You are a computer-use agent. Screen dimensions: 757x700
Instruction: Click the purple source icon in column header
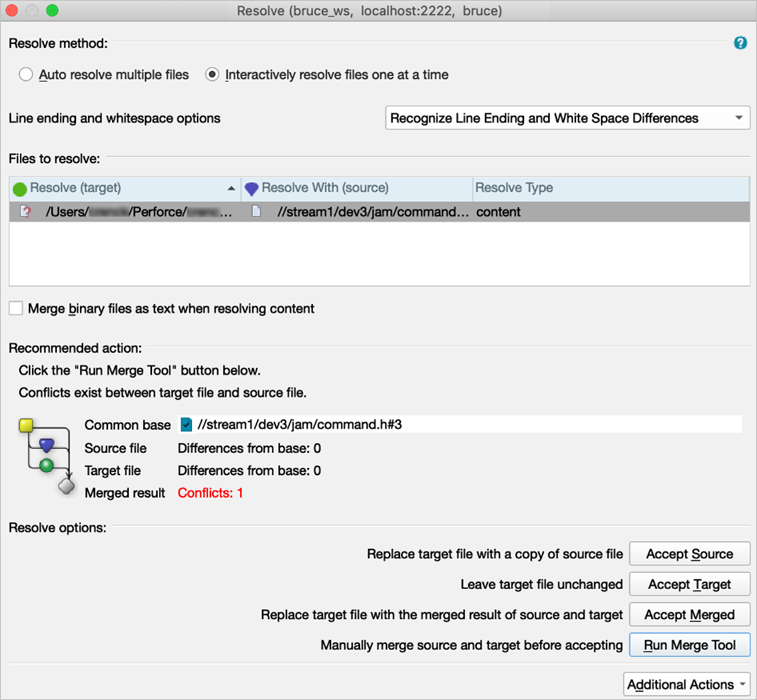(251, 188)
